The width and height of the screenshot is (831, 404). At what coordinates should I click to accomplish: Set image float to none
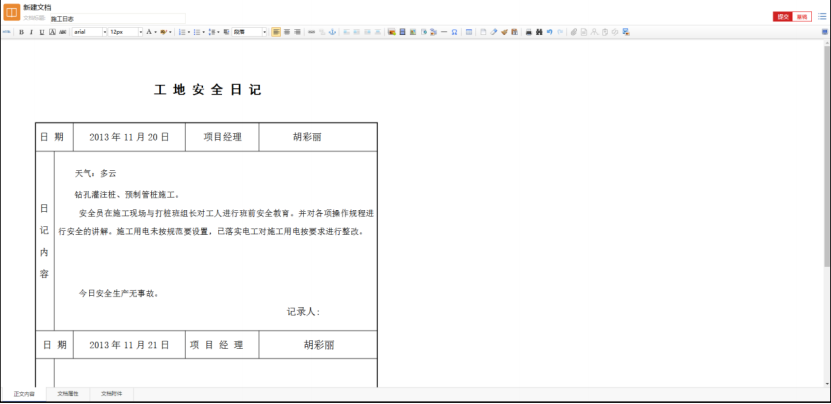346,32
